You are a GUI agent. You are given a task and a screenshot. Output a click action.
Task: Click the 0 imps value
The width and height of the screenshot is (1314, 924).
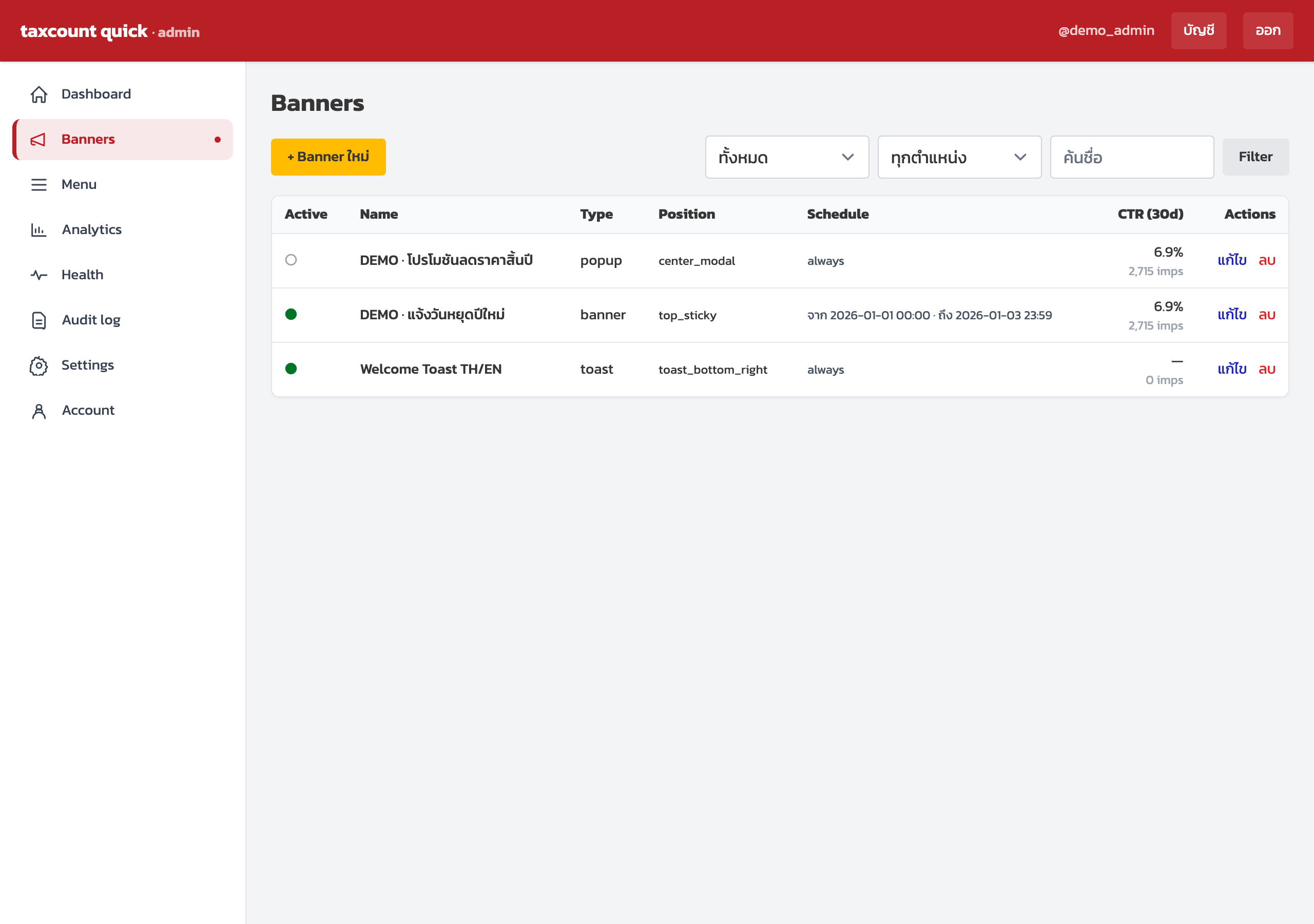tap(1164, 380)
